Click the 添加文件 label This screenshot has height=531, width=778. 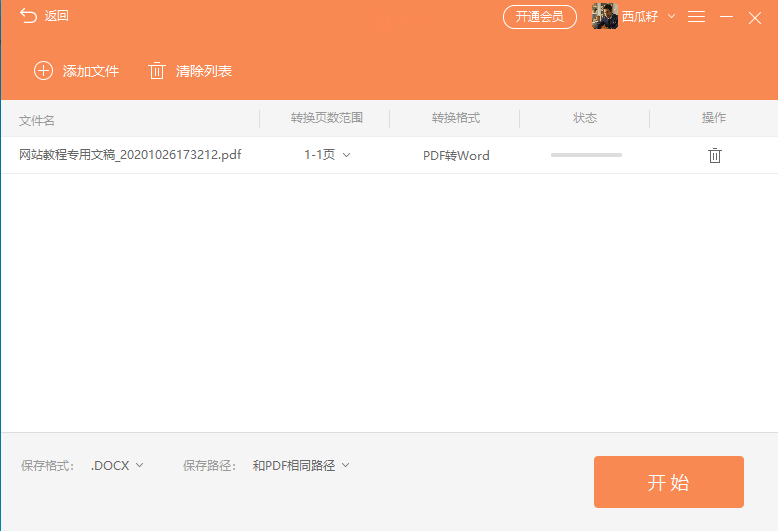[91, 71]
